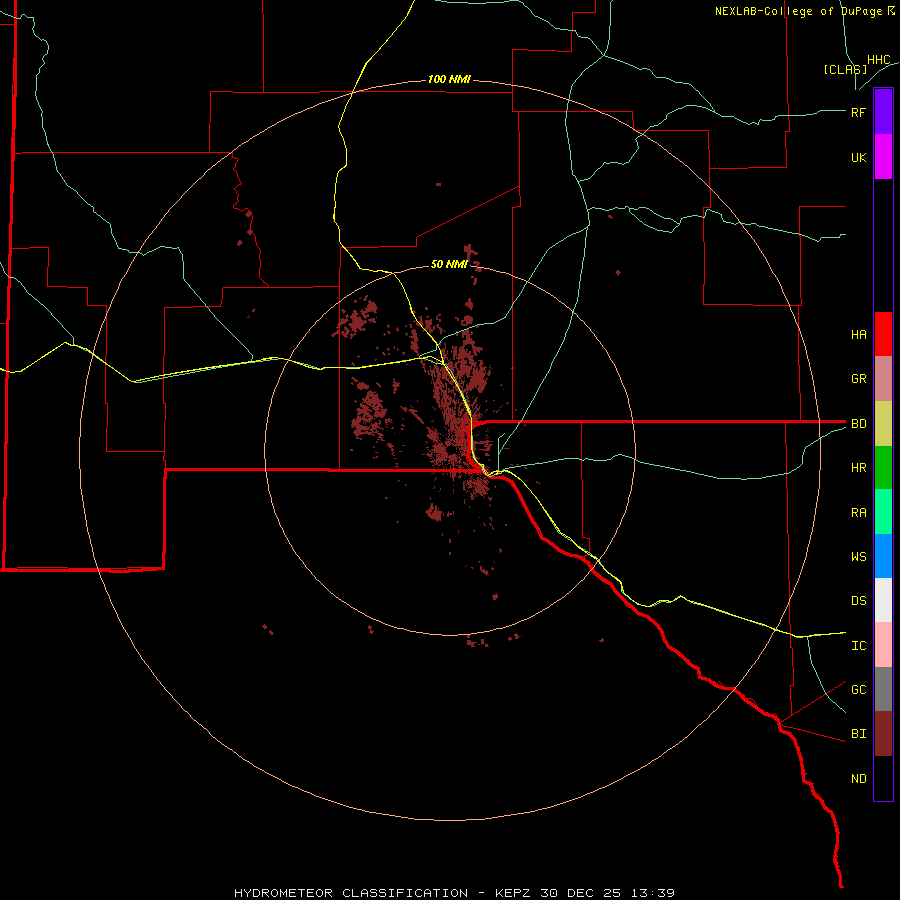Click the light green RA legend swatch

(x=883, y=512)
